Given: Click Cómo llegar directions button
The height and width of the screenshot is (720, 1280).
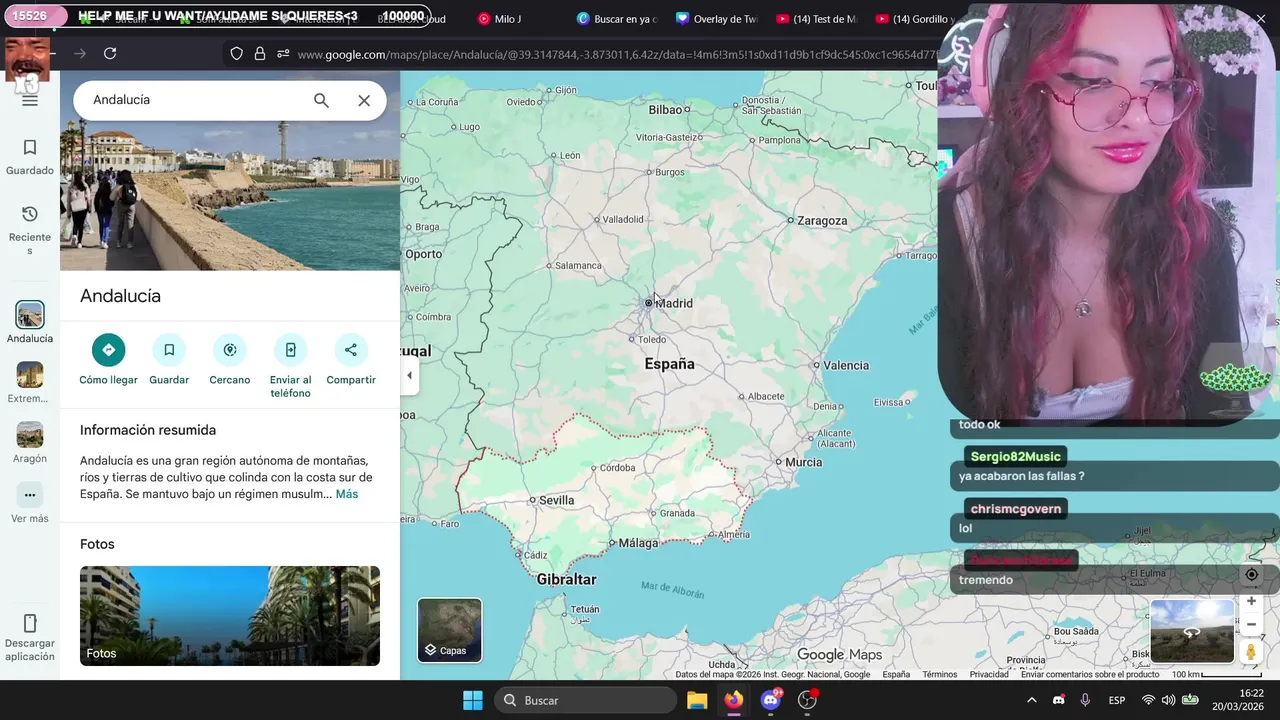Looking at the screenshot, I should point(108,360).
